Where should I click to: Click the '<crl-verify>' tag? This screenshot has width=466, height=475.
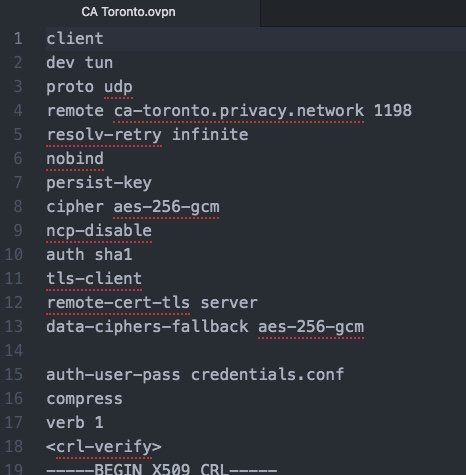(104, 447)
